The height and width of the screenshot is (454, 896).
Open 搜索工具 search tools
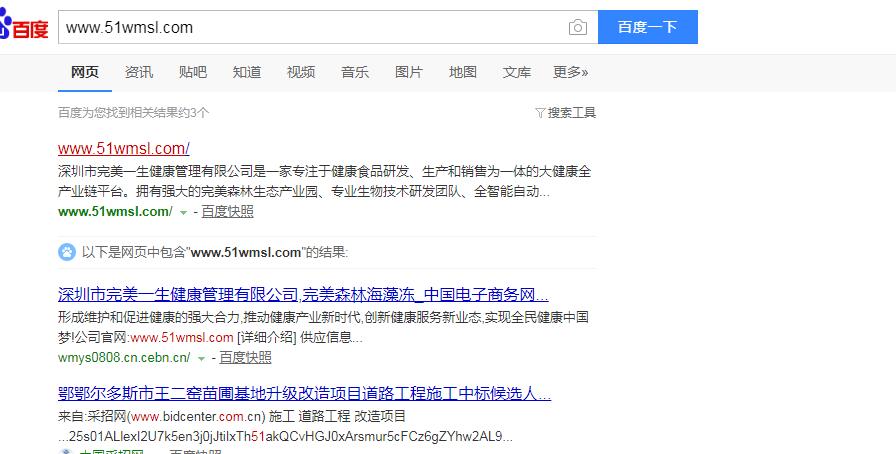tap(571, 113)
